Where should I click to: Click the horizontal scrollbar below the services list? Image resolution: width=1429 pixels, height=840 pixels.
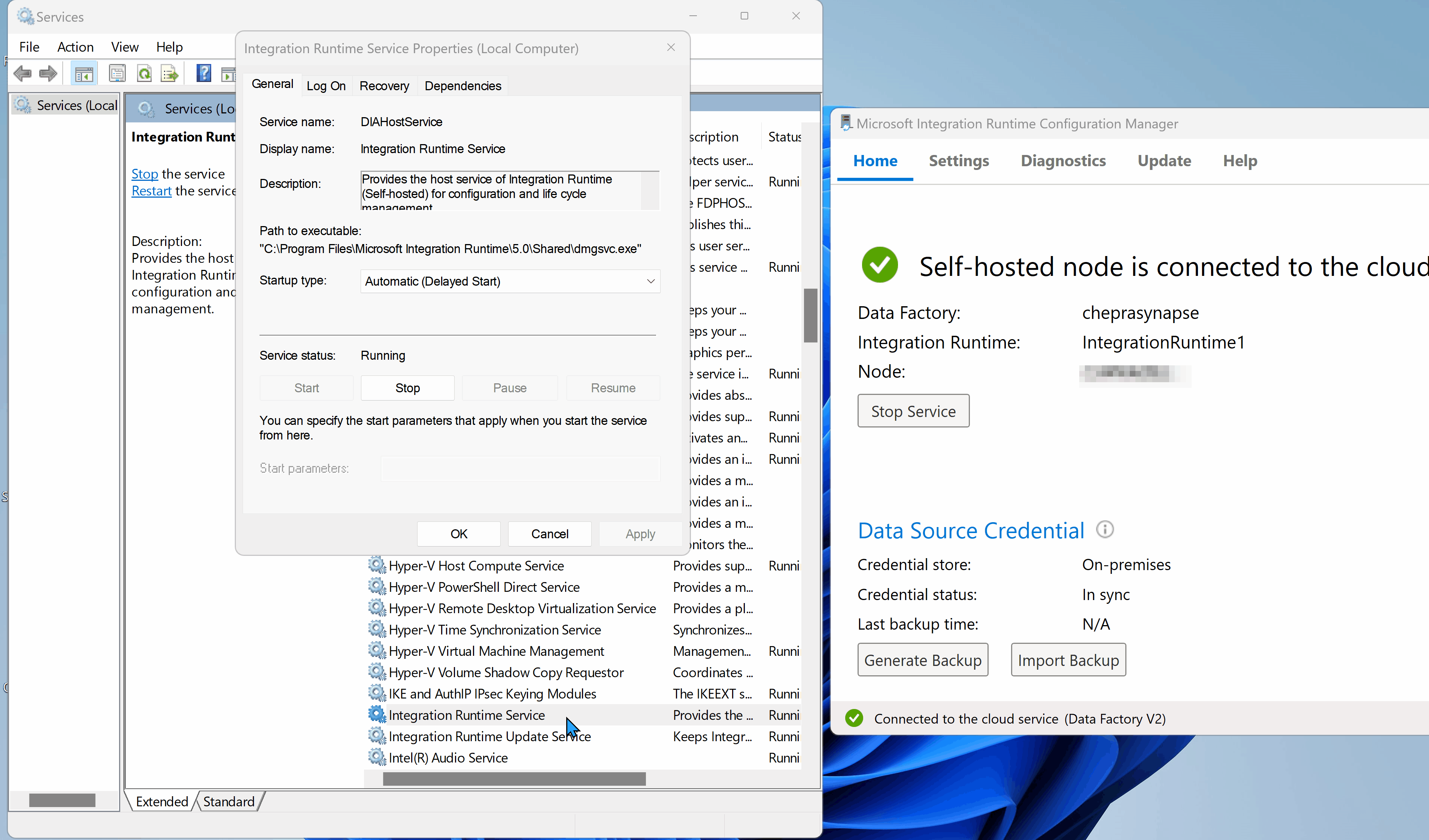point(514,778)
